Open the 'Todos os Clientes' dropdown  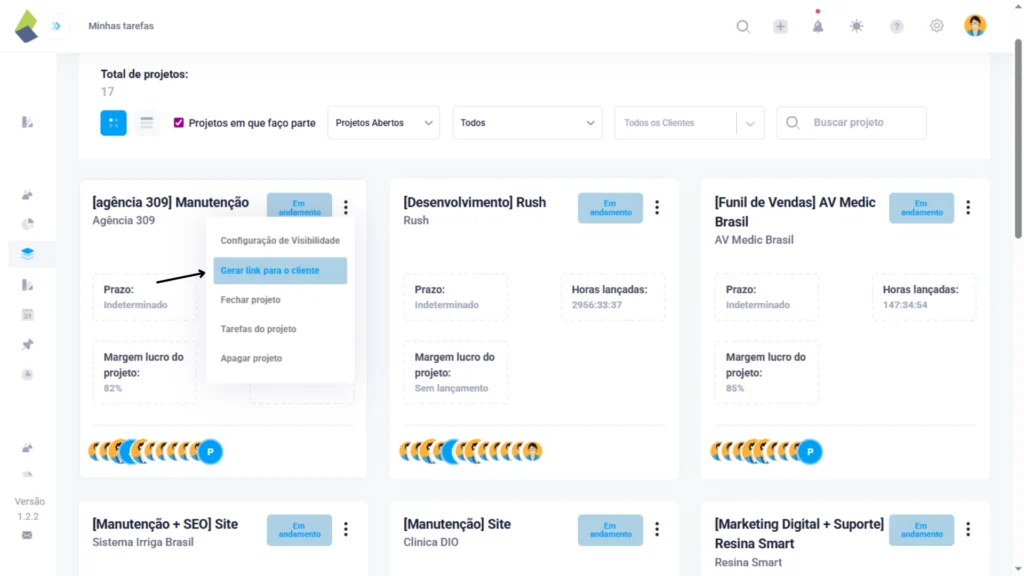tap(689, 122)
